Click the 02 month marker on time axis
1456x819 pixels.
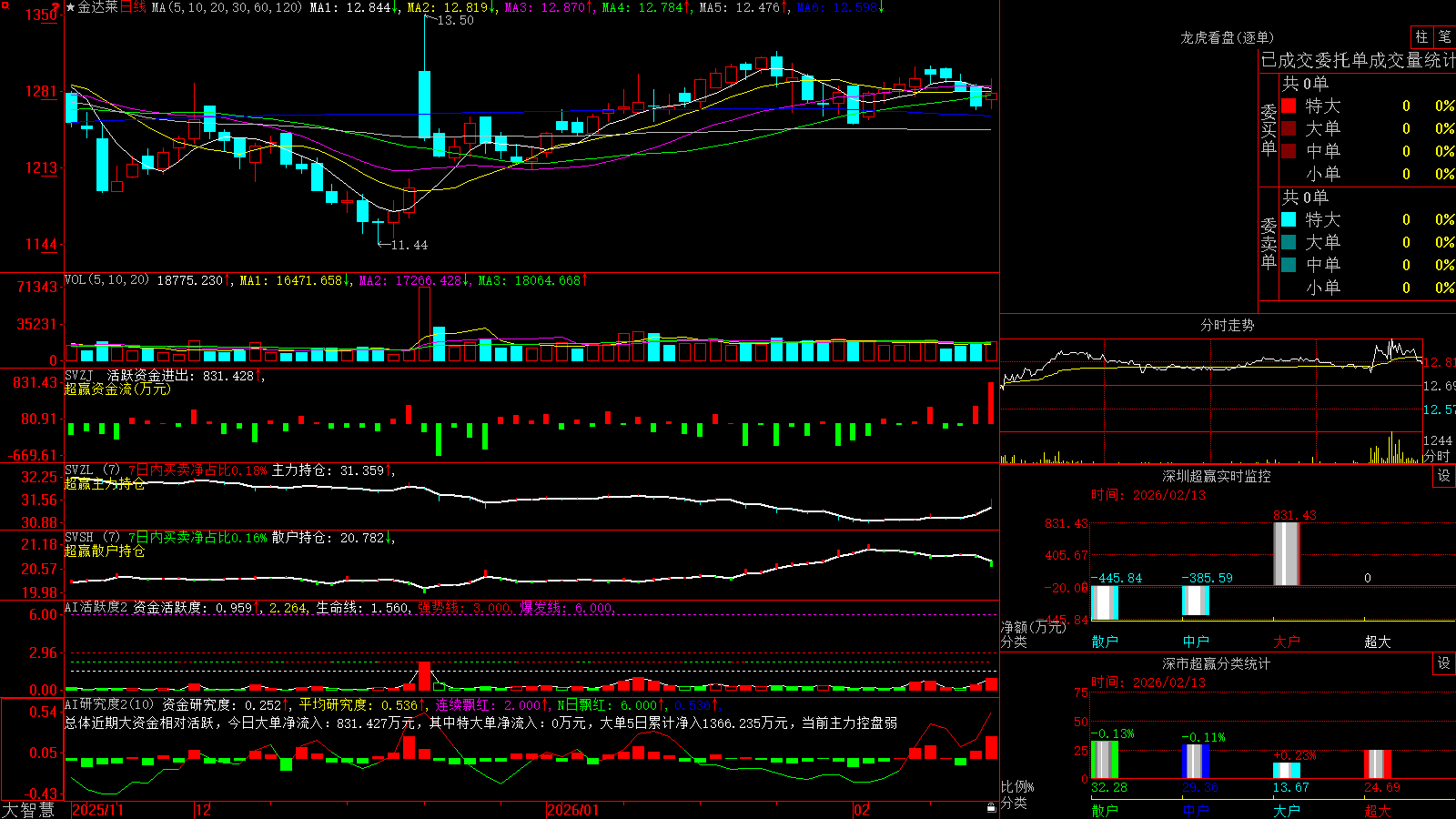point(862,810)
